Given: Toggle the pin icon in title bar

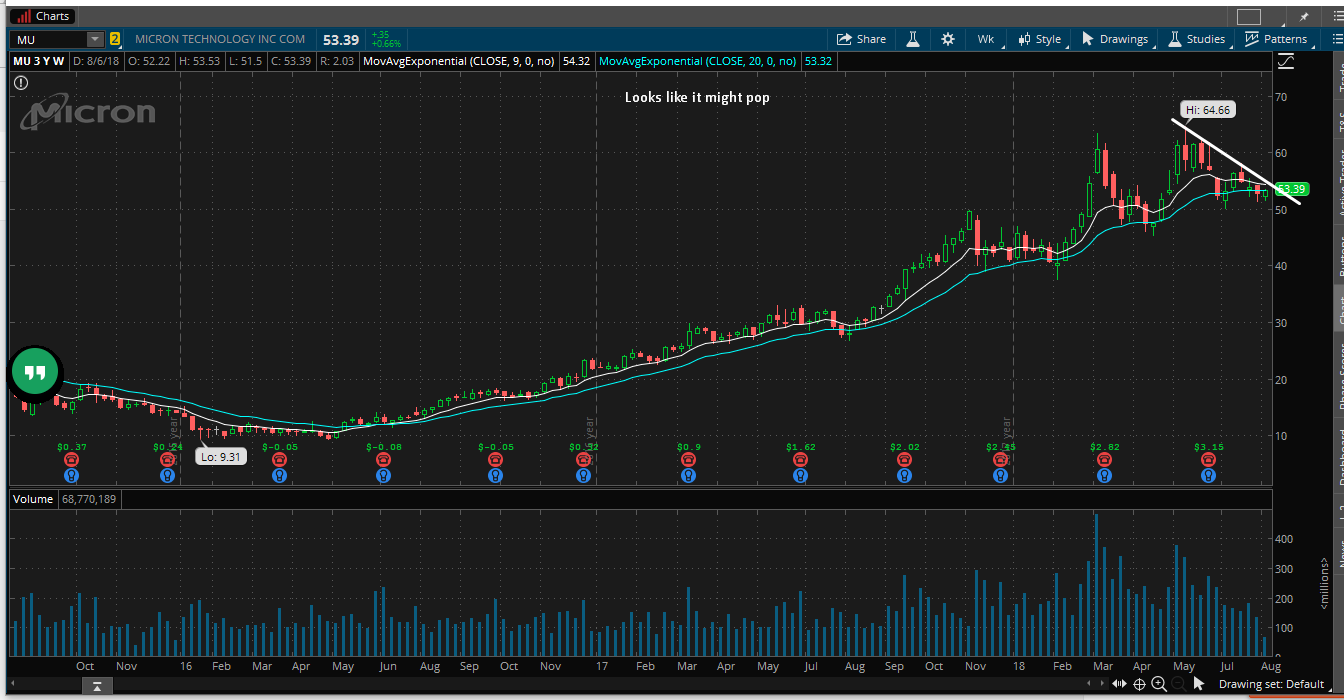Looking at the screenshot, I should tap(1304, 16).
